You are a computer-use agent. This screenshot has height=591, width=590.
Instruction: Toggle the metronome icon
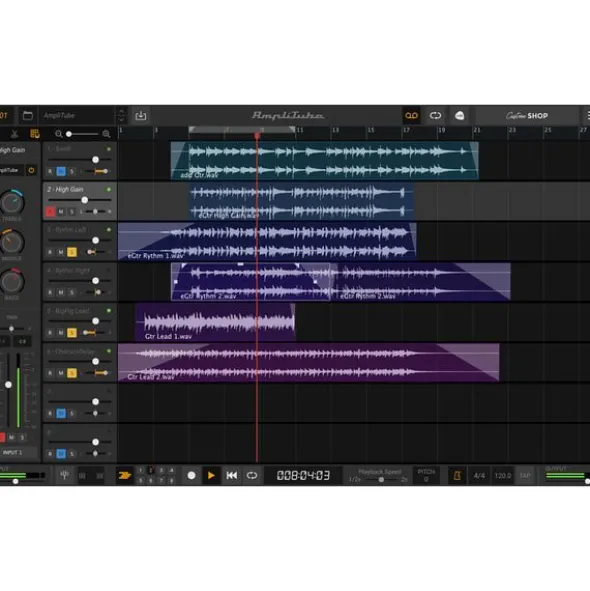(x=457, y=476)
